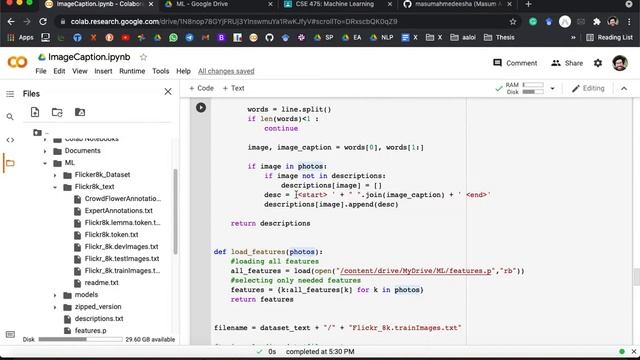Go back in browser history
640x360 pixels.
11,21
